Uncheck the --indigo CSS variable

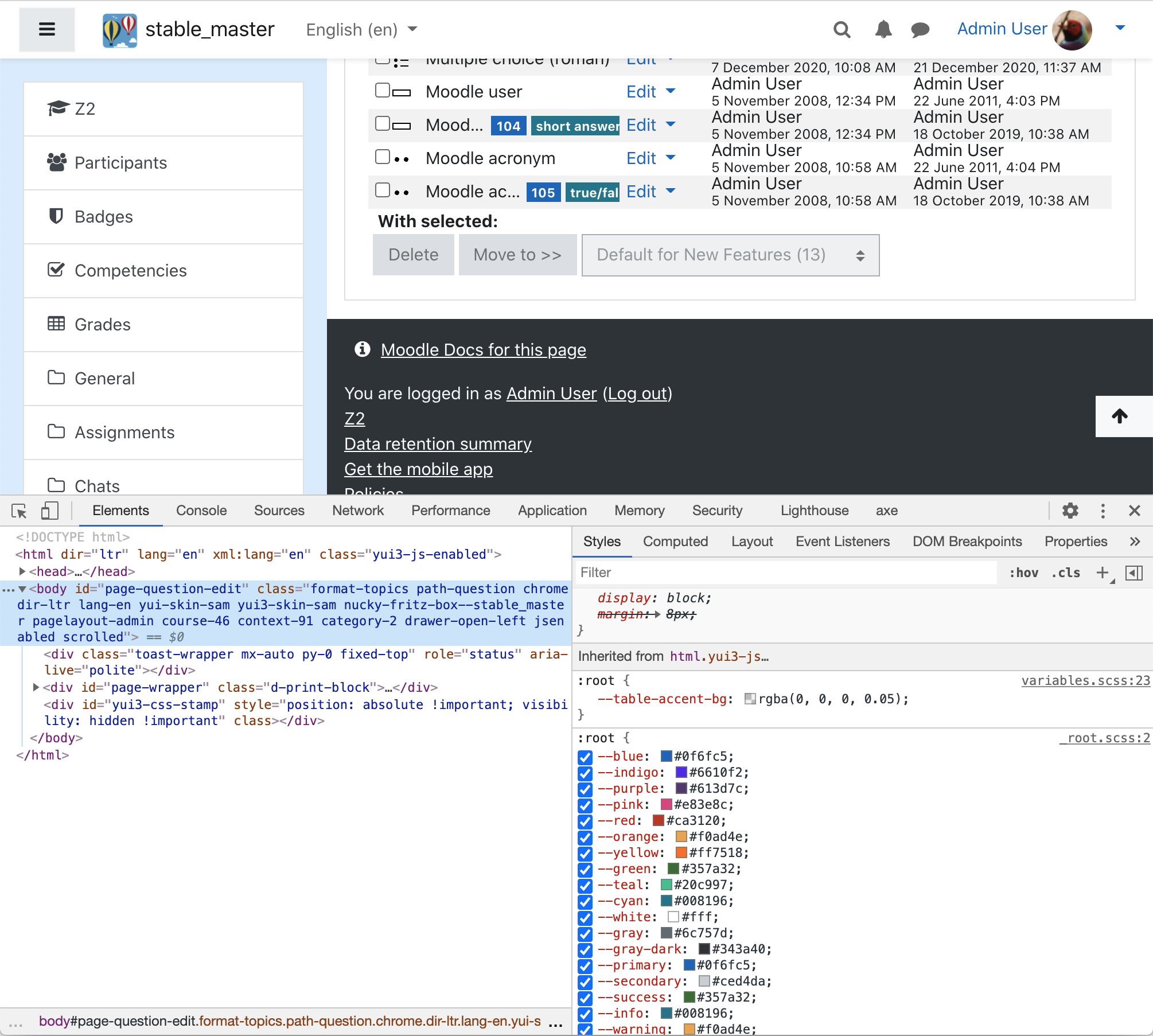(585, 773)
